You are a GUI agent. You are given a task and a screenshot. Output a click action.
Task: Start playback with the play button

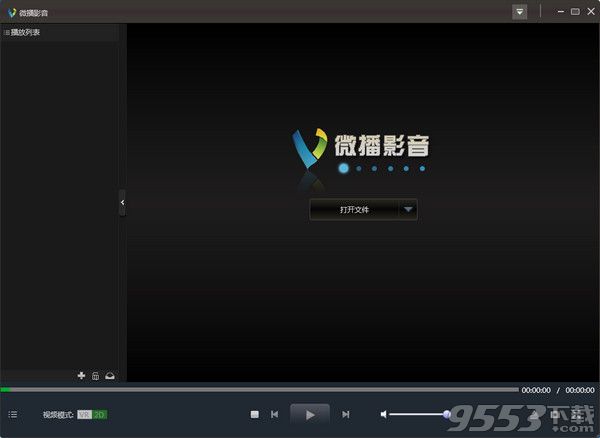pyautogui.click(x=310, y=415)
